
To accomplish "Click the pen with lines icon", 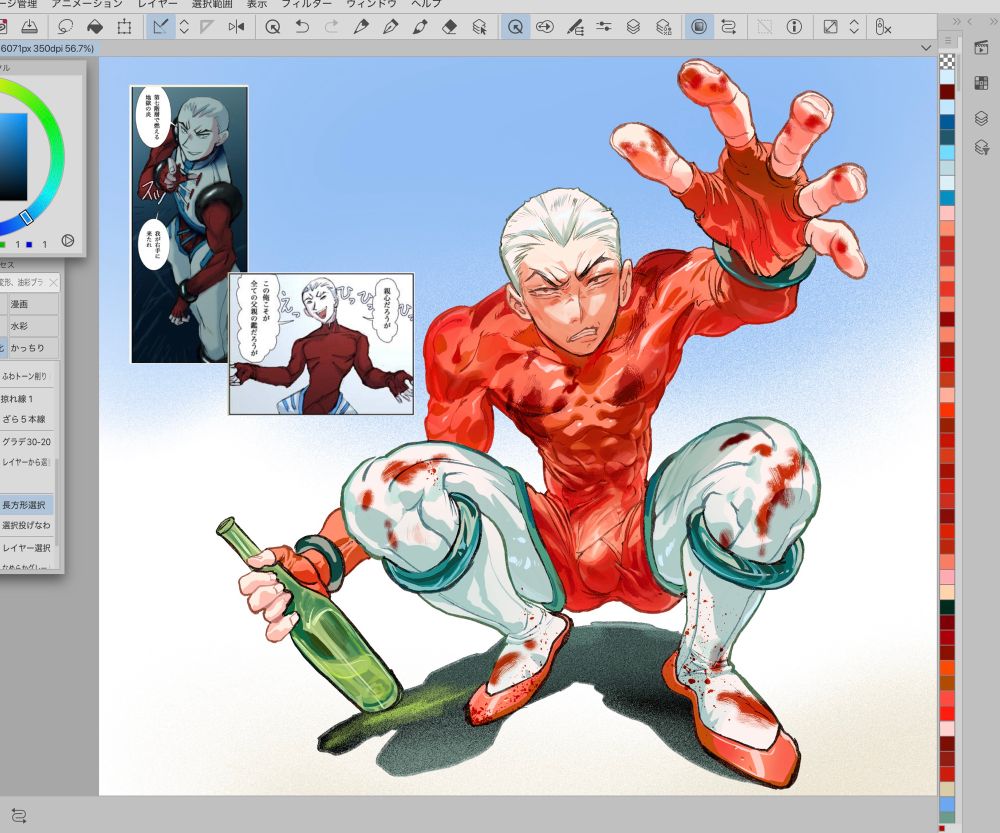I will click(x=575, y=27).
